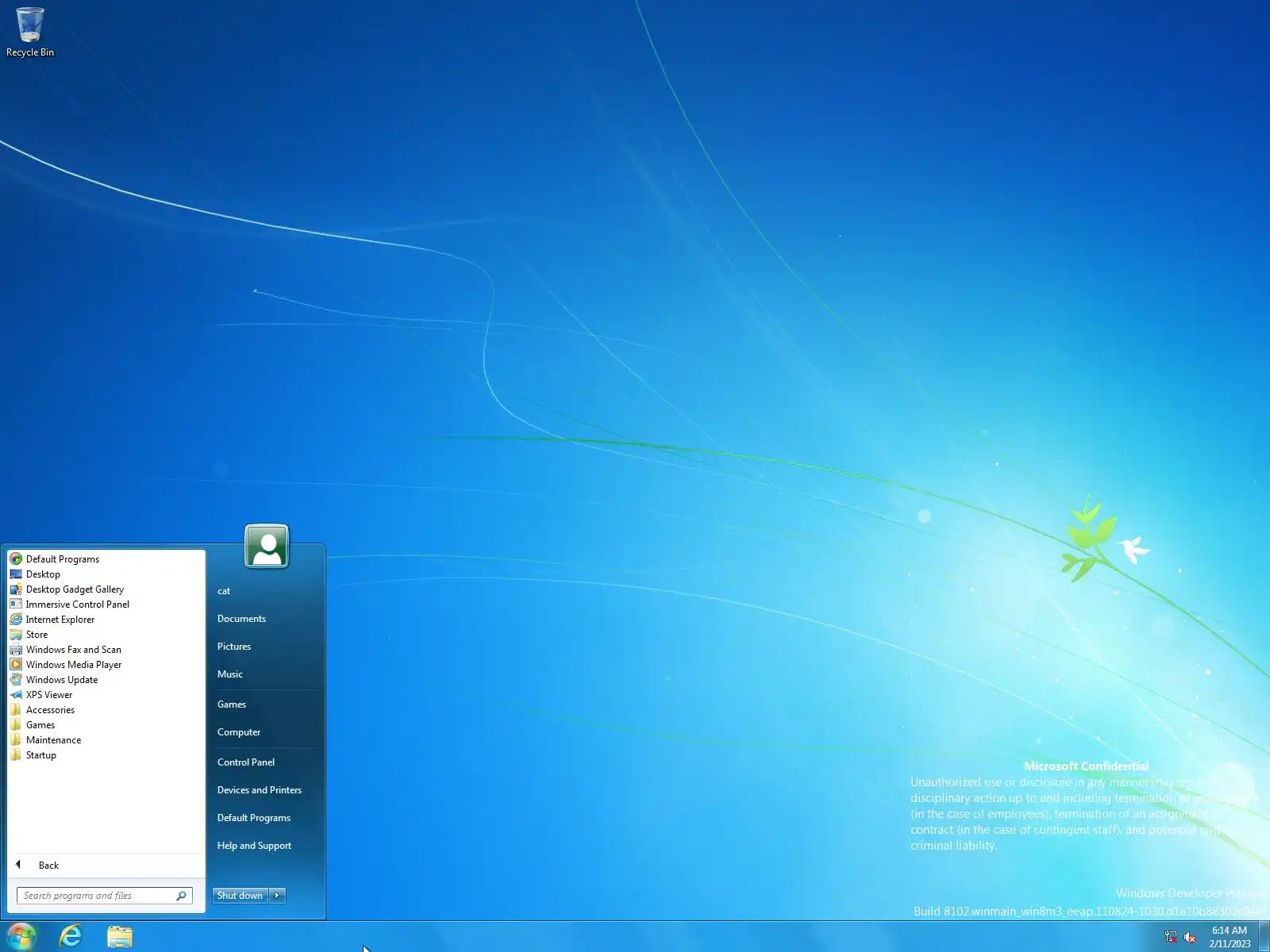
Task: Click the XPS Viewer label
Action: (x=49, y=695)
